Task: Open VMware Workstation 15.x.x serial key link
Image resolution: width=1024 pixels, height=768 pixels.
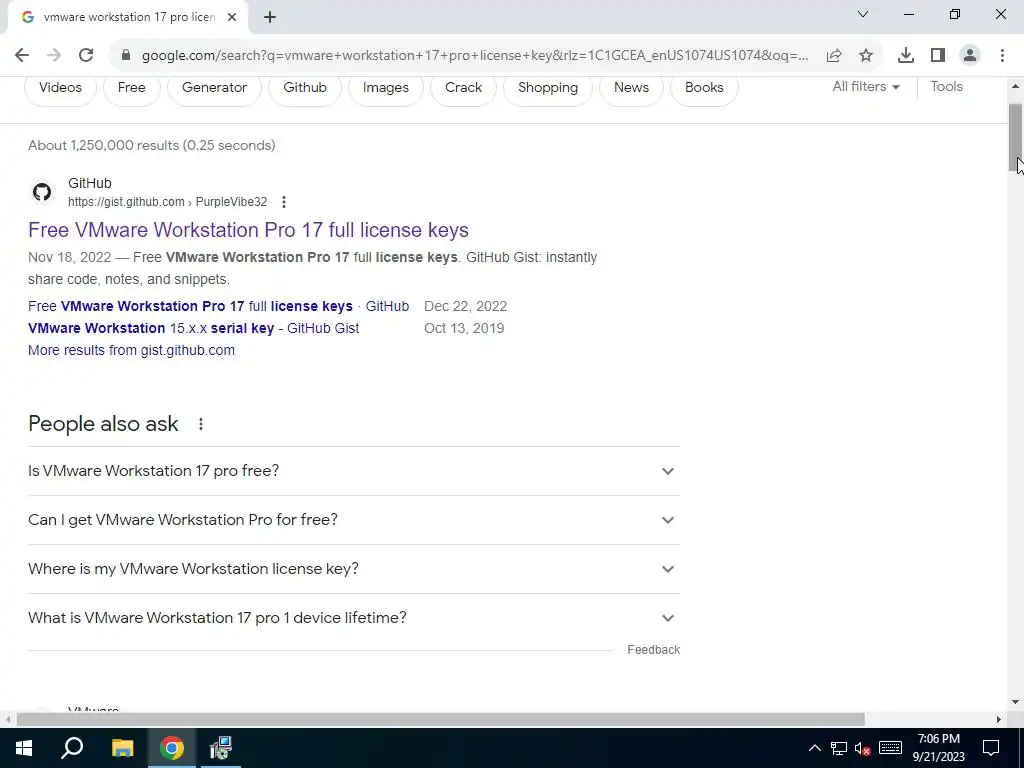Action: point(193,328)
